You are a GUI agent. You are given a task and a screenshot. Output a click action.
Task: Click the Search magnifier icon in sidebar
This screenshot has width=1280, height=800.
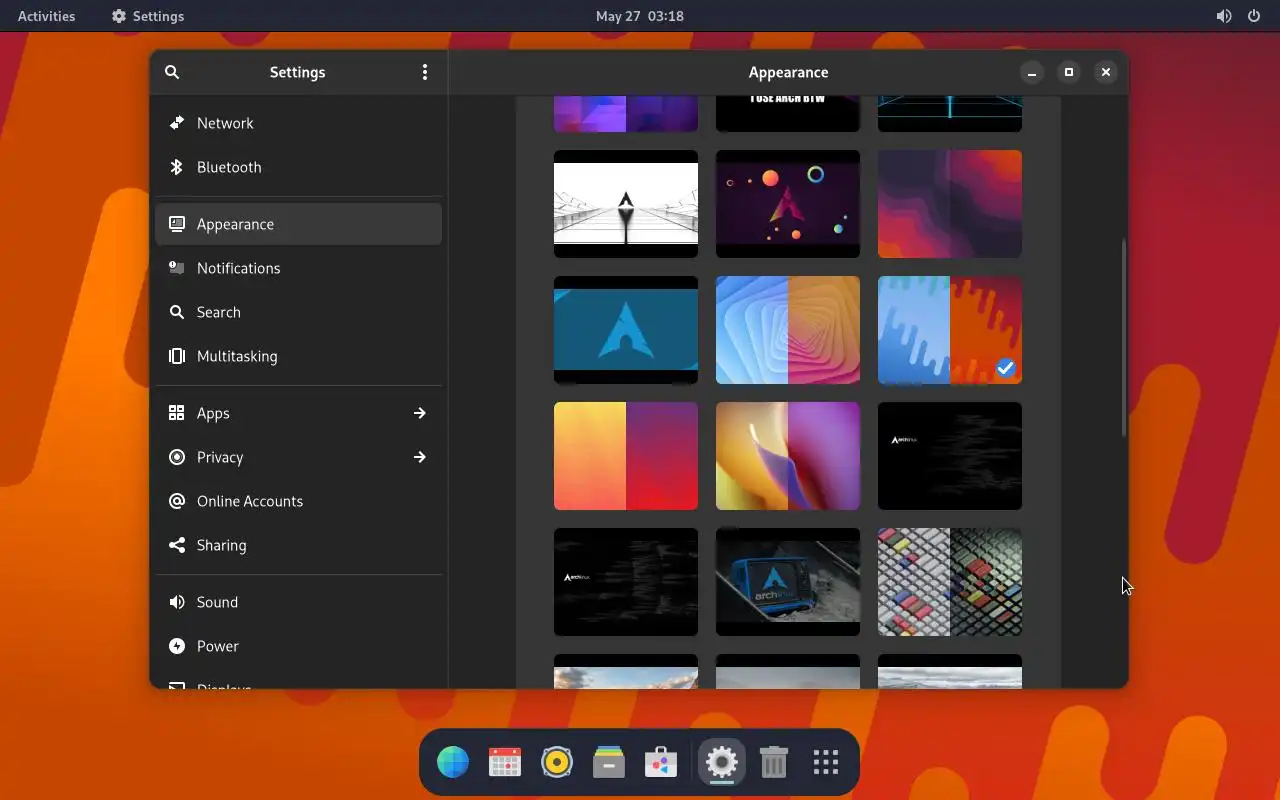(x=177, y=312)
